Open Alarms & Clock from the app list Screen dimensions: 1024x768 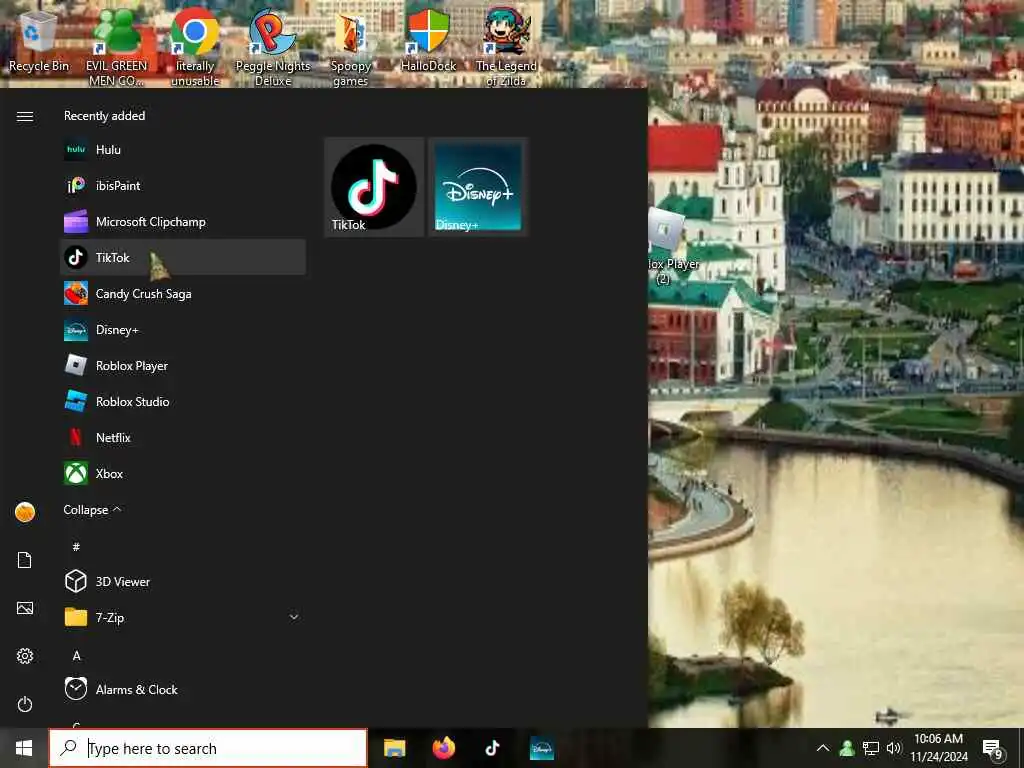pyautogui.click(x=182, y=689)
